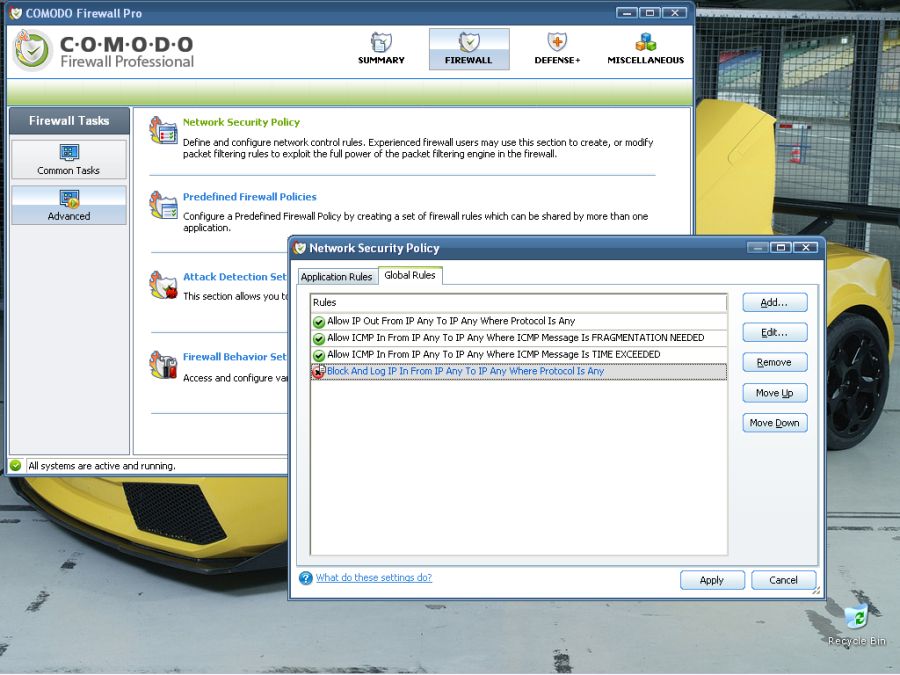Minimize the COMODO Firewall Pro window
Screen dimensions: 900x675
(627, 13)
